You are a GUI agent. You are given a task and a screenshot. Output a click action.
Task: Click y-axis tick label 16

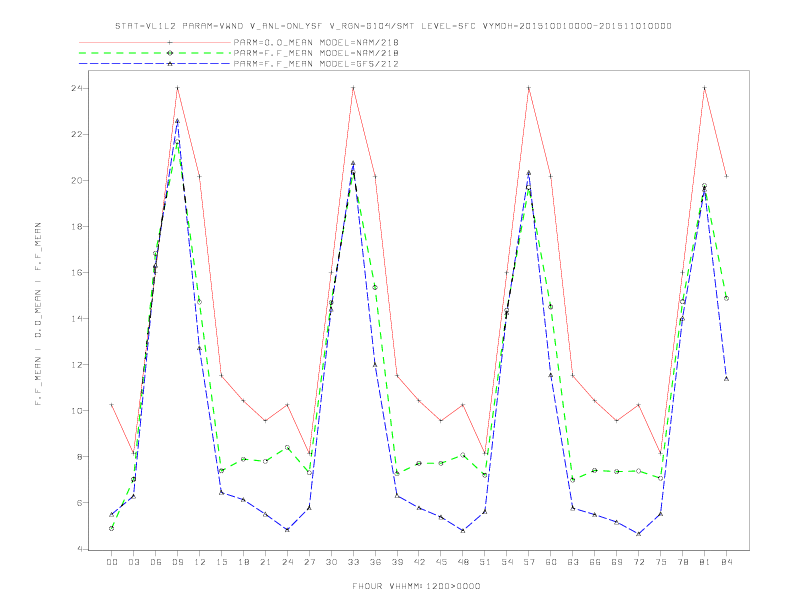(x=77, y=272)
